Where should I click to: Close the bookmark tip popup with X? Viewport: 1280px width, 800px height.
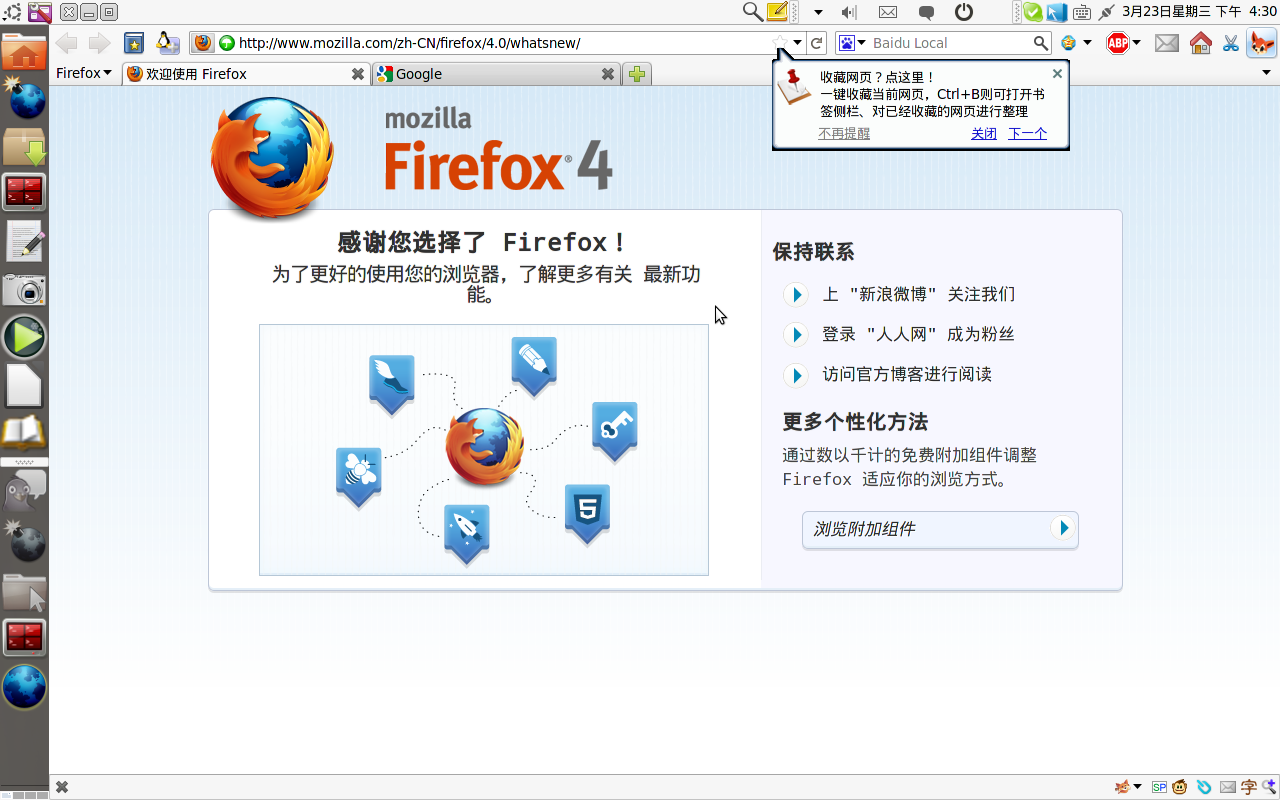(1057, 73)
